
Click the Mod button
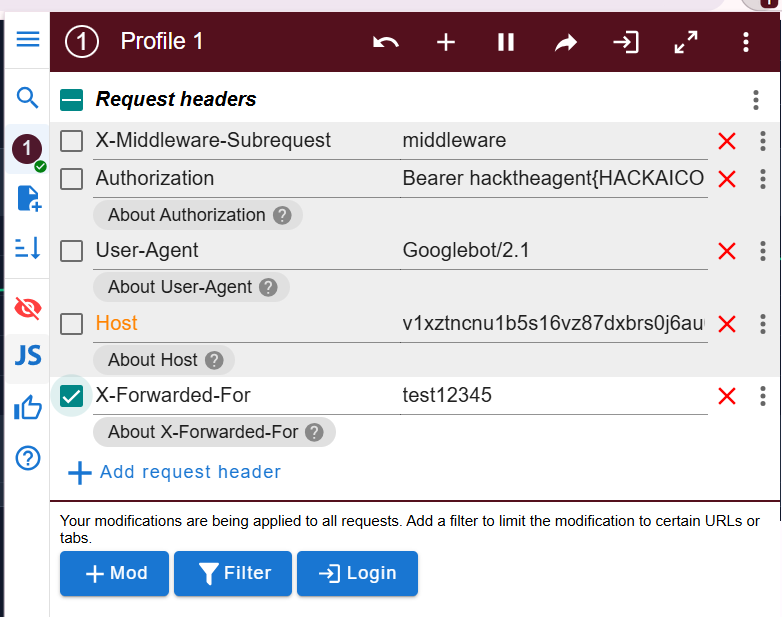point(115,574)
